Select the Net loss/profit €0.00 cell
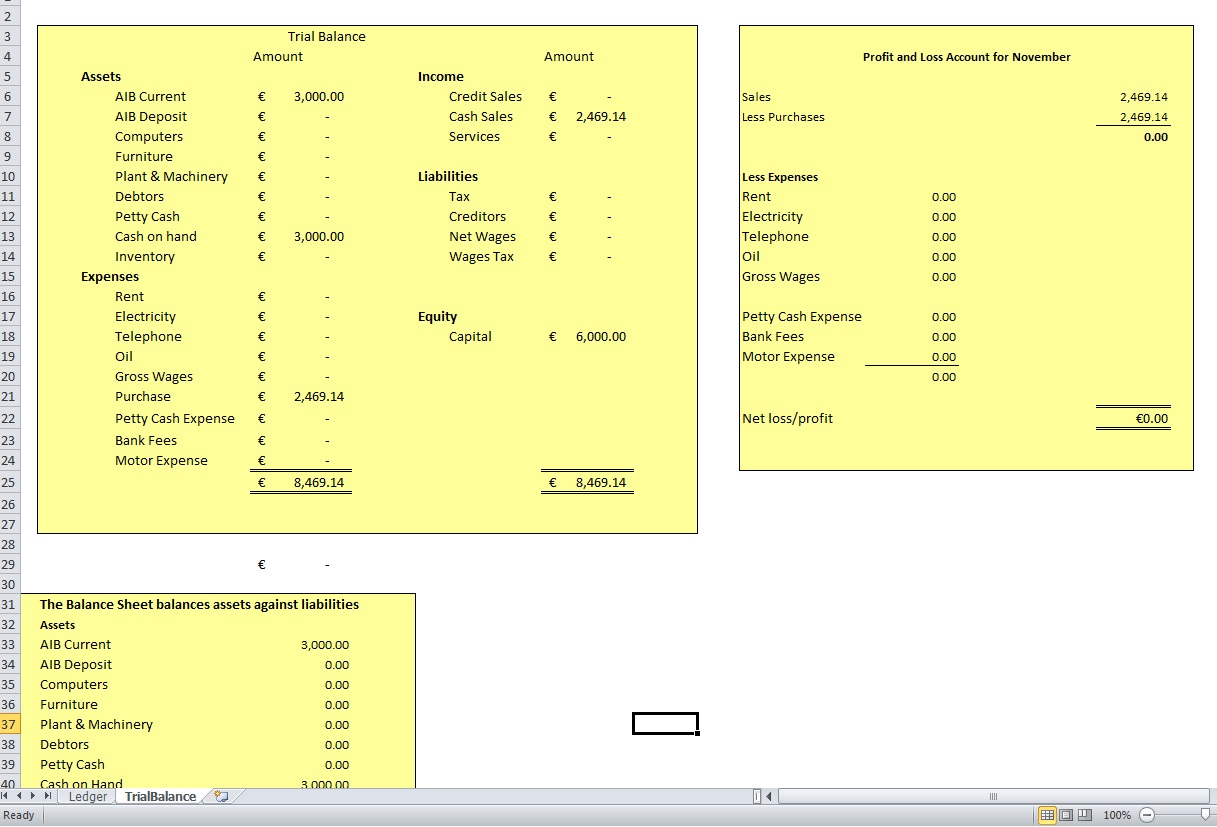Image resolution: width=1217 pixels, height=827 pixels. click(1151, 419)
